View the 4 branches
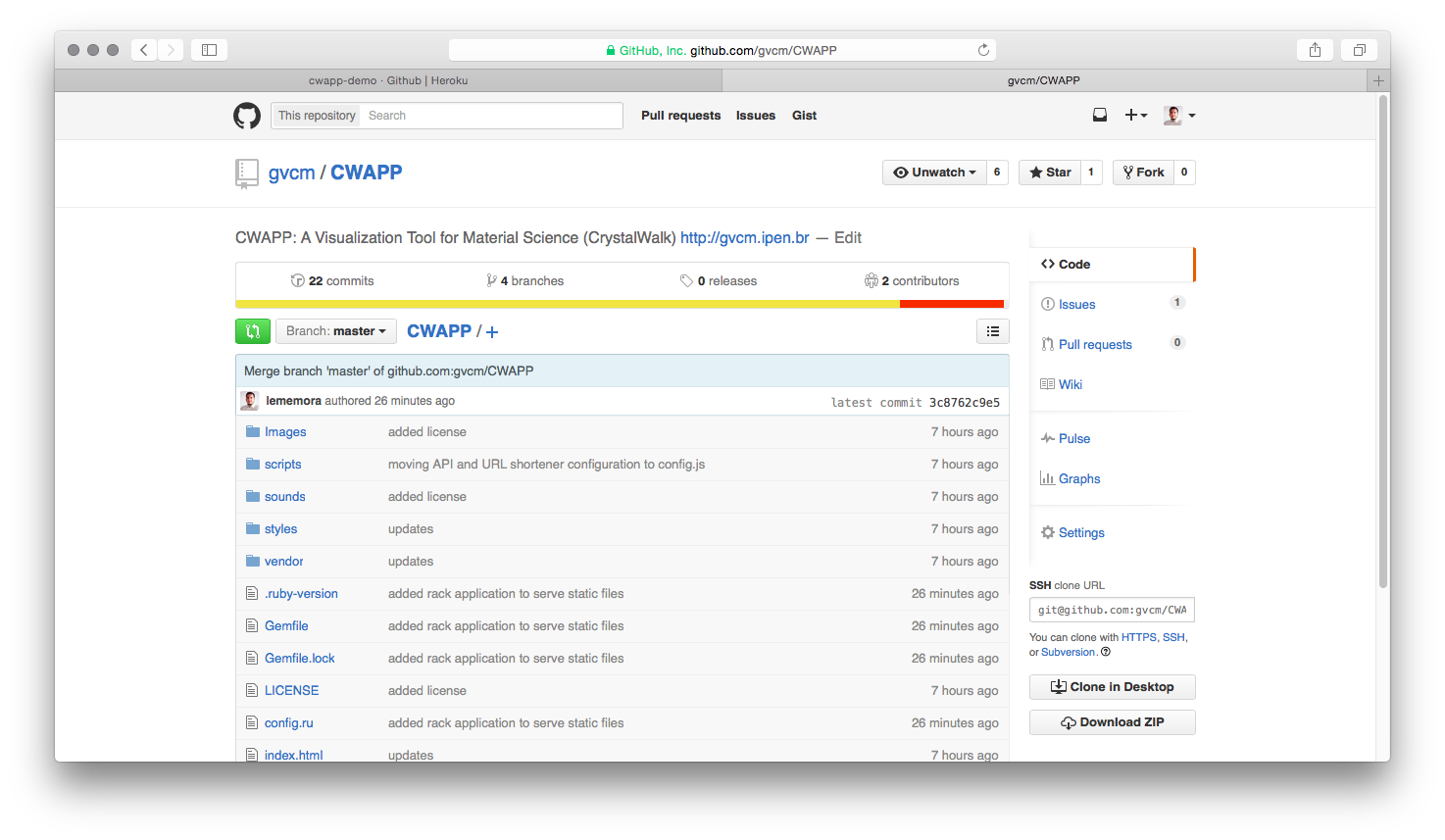 pyautogui.click(x=525, y=280)
